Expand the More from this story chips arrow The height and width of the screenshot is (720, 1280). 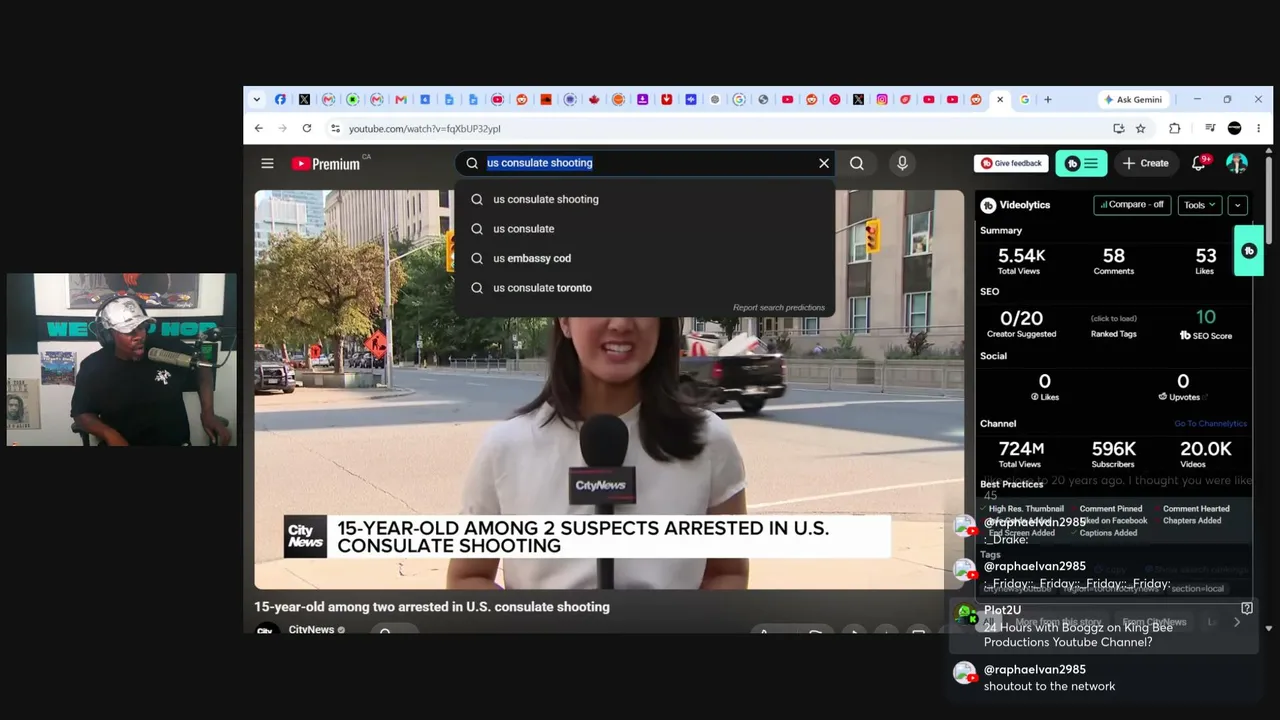click(x=1237, y=622)
